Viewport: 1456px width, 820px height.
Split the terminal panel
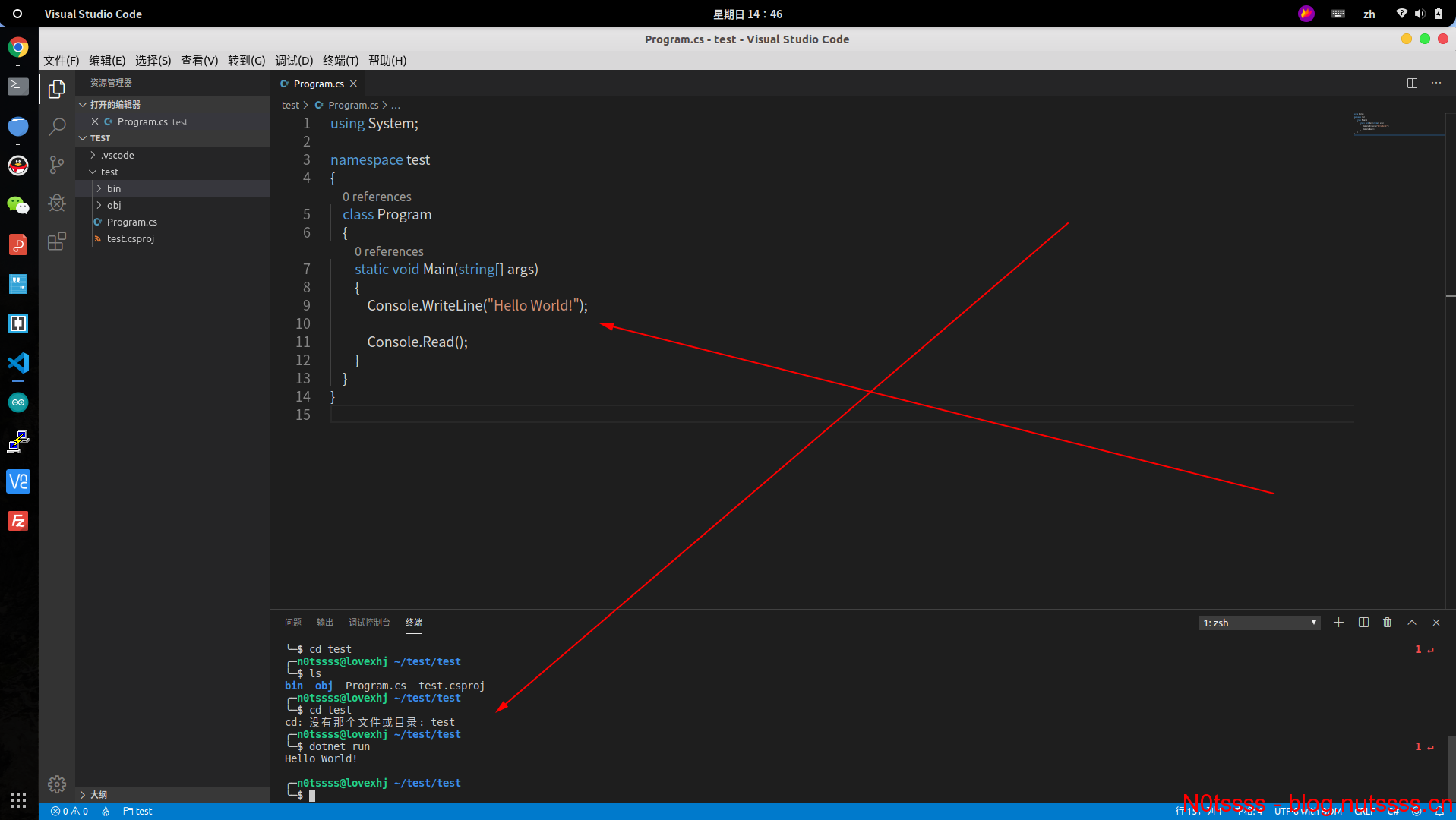(1363, 623)
